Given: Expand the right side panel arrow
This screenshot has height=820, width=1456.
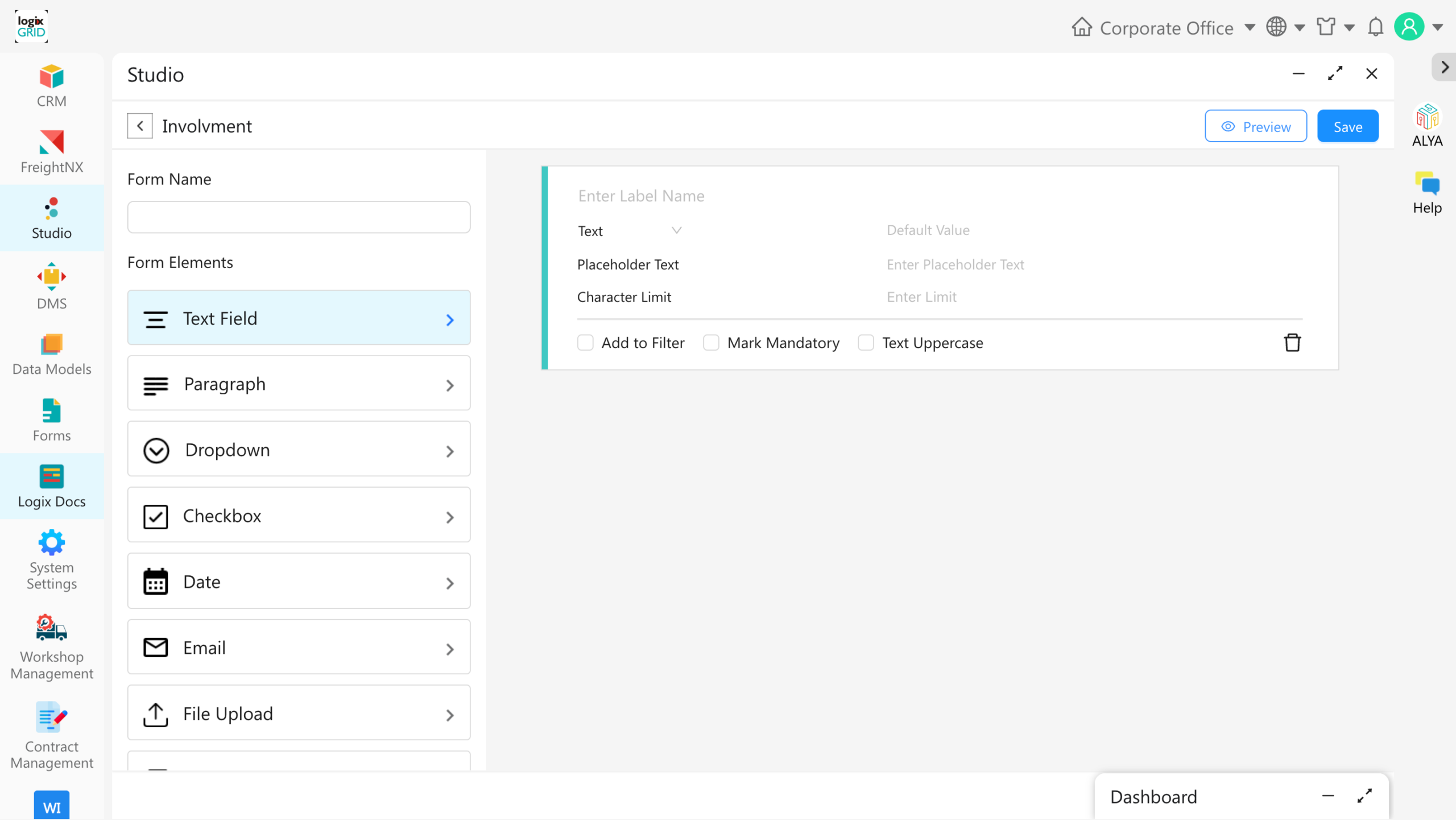Looking at the screenshot, I should [x=1445, y=67].
